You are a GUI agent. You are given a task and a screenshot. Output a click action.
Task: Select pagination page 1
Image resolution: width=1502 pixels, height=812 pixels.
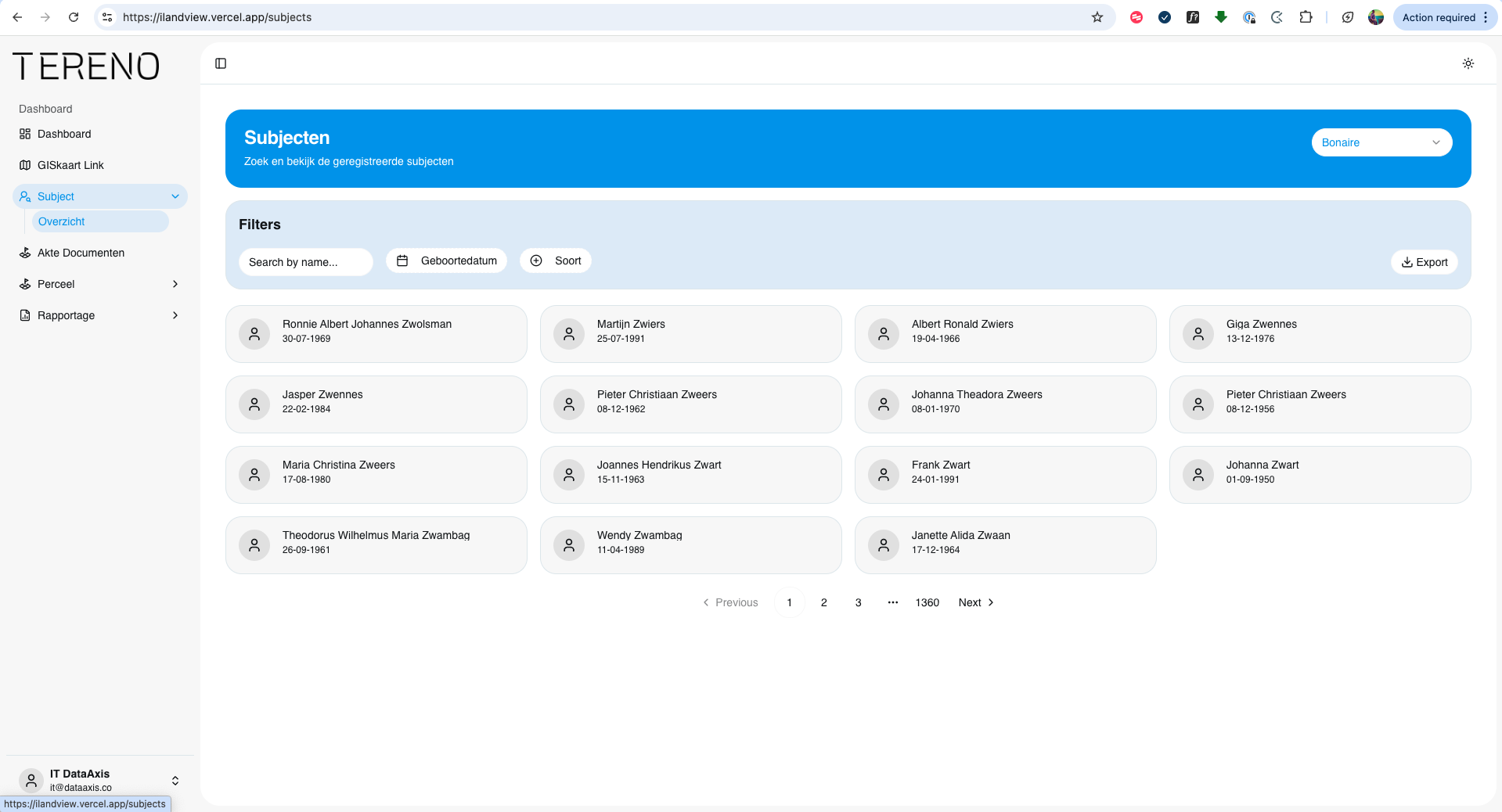point(790,602)
